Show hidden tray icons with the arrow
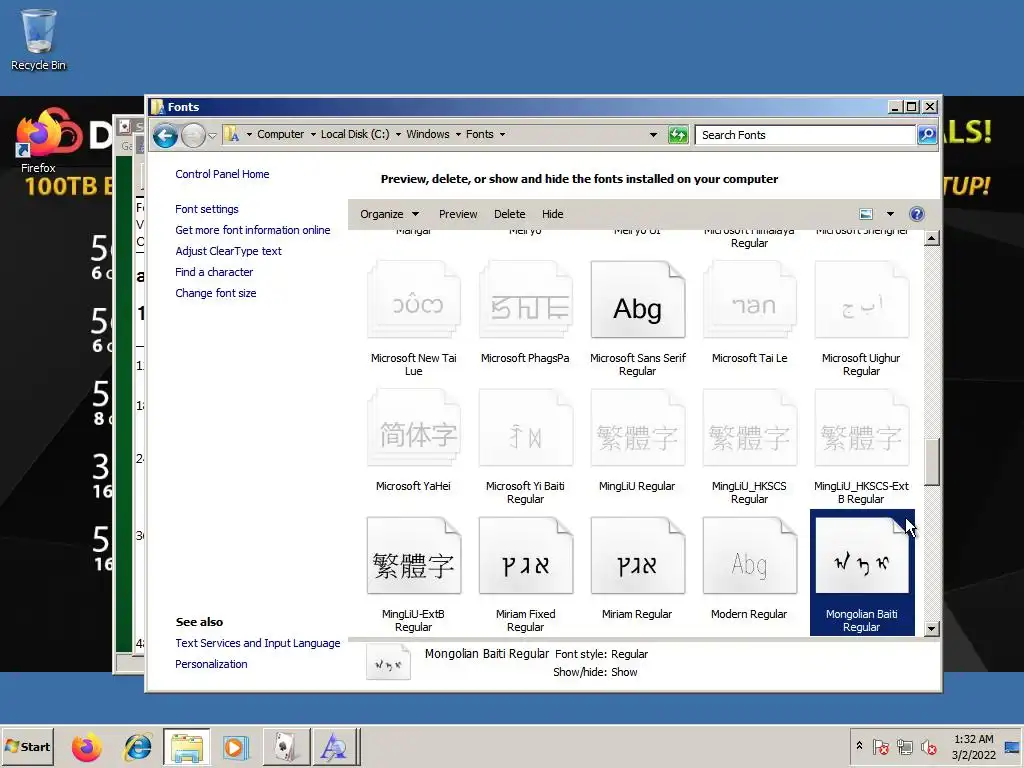 (859, 746)
